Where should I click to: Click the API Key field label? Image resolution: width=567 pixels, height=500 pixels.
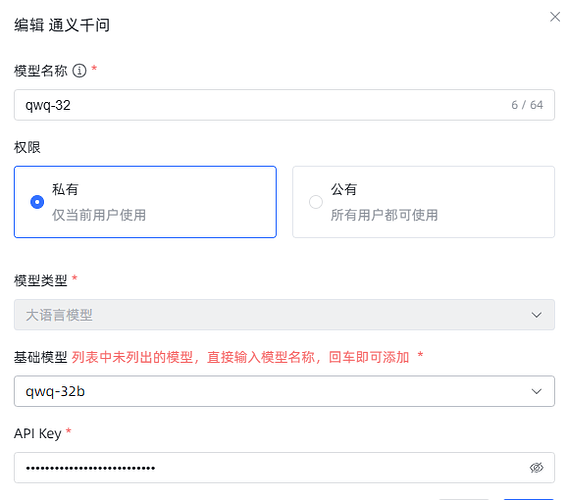(38, 433)
